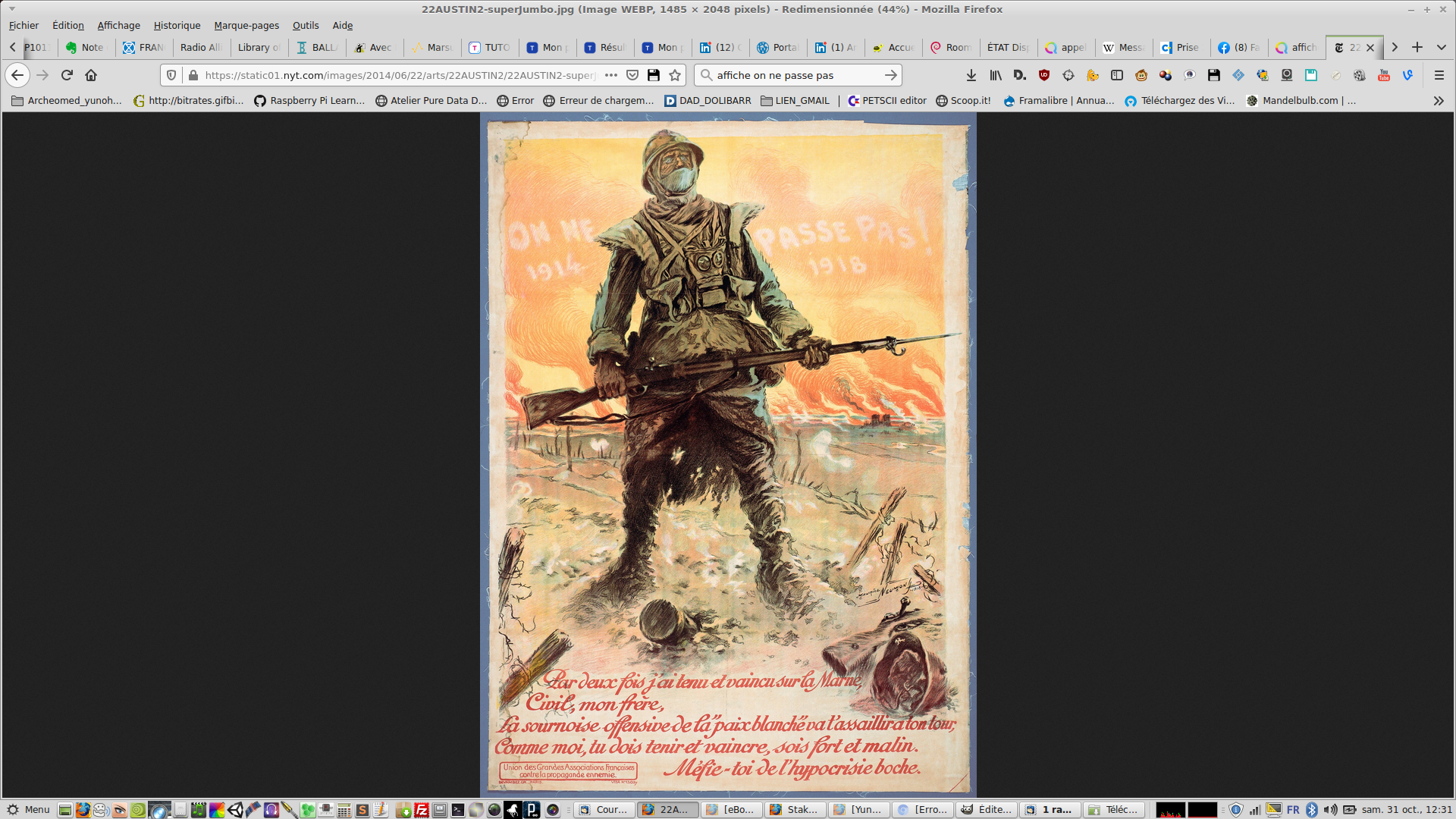Show more bookmarks with the double chevron
The height and width of the screenshot is (819, 1456).
pyautogui.click(x=1439, y=100)
